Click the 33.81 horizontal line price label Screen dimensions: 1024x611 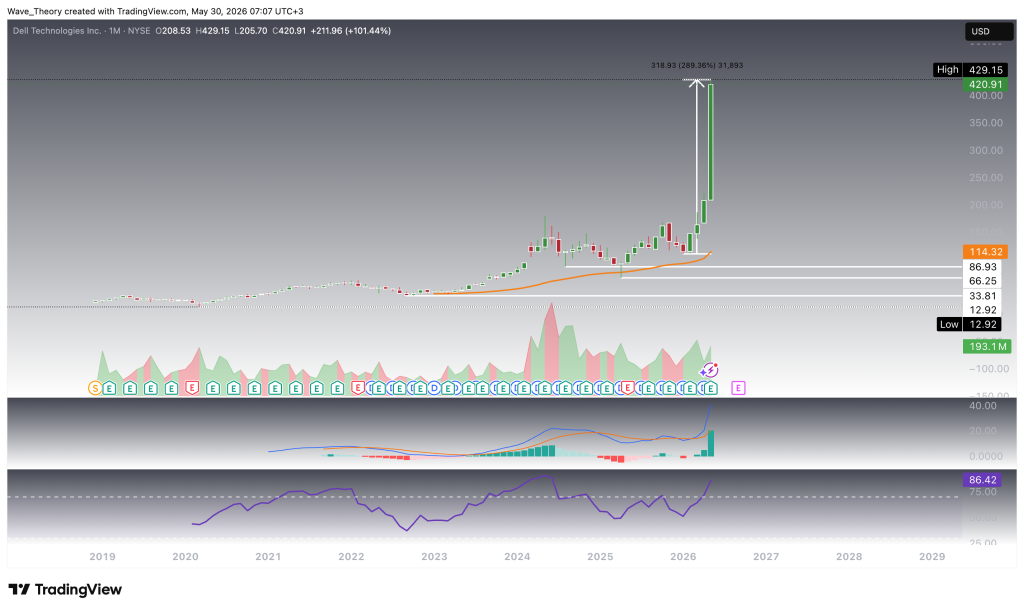pyautogui.click(x=983, y=296)
